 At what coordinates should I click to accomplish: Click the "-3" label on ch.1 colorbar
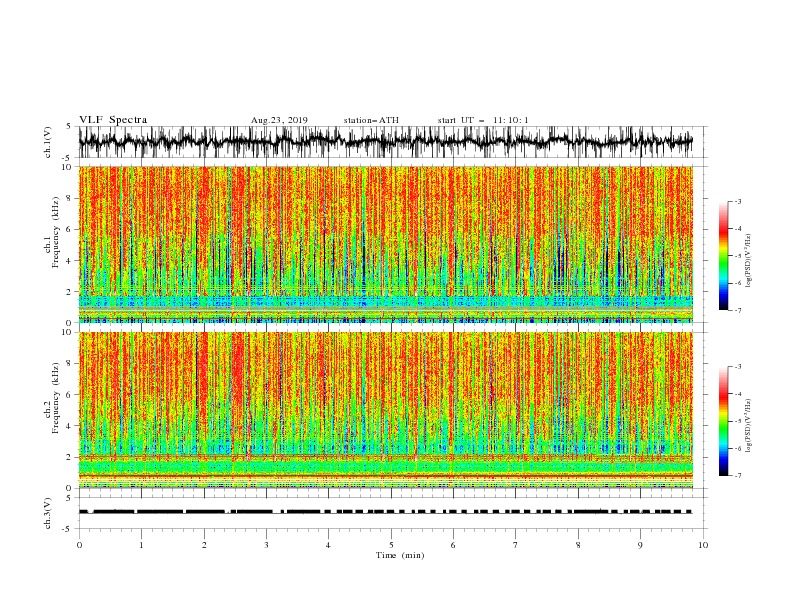tap(738, 201)
